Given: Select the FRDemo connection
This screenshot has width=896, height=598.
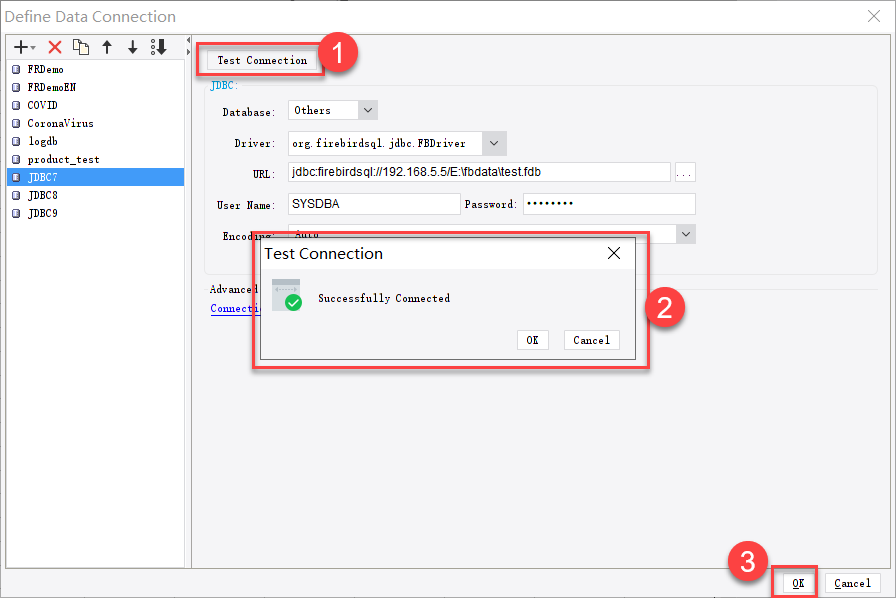Looking at the screenshot, I should click(x=47, y=69).
